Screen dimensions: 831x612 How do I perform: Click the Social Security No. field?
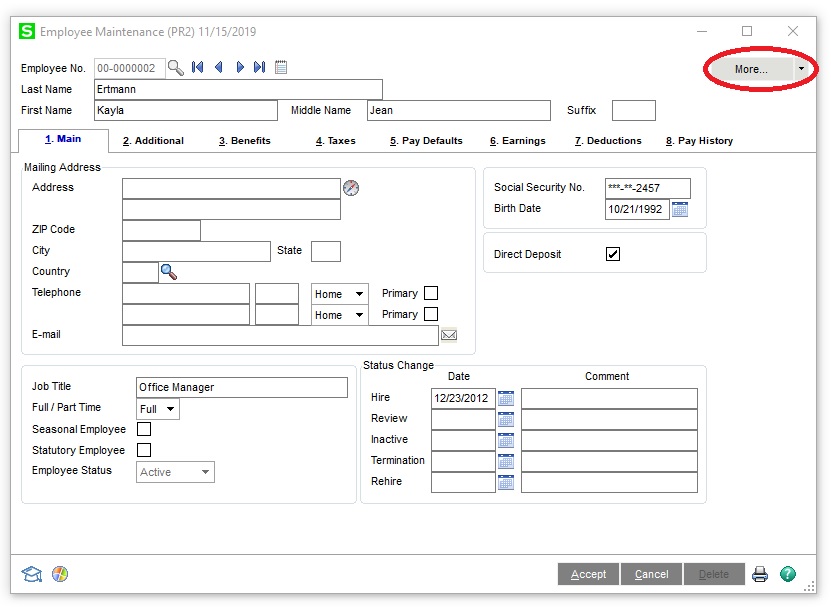(648, 188)
